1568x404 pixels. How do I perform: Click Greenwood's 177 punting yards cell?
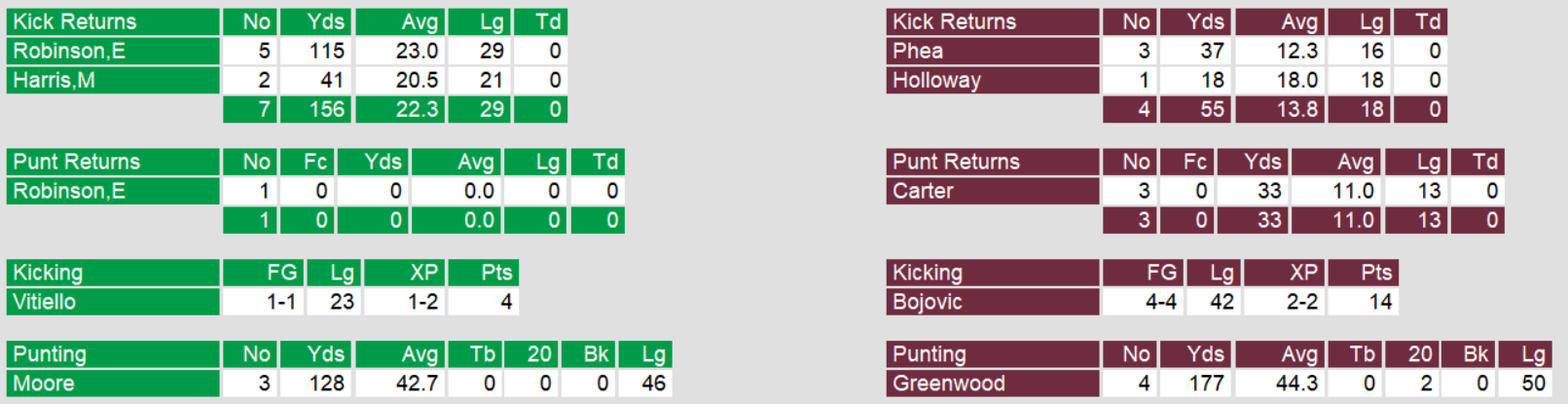click(1206, 384)
